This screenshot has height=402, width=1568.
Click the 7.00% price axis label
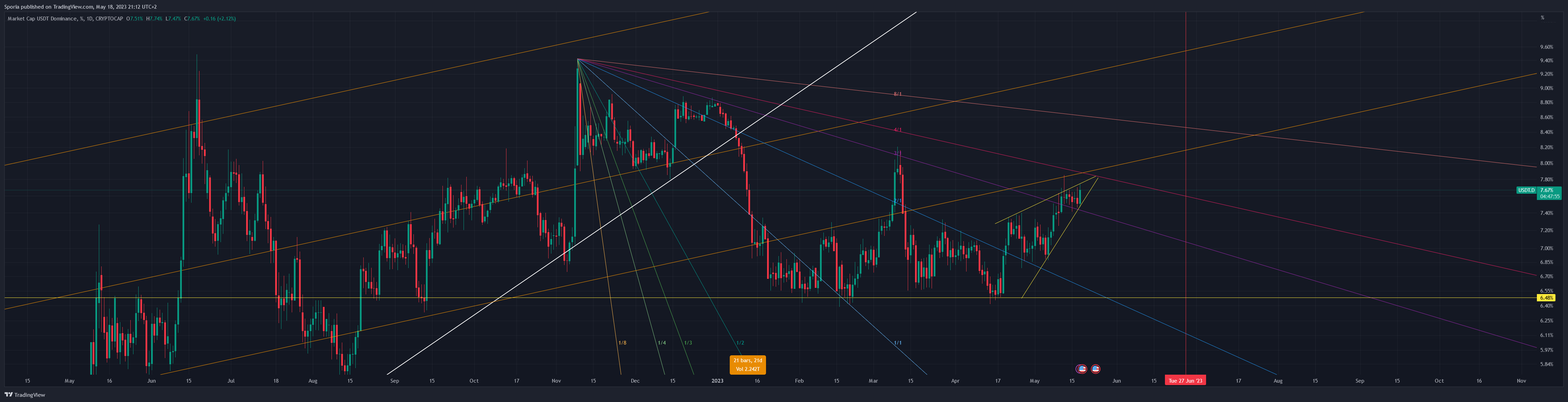(1546, 248)
